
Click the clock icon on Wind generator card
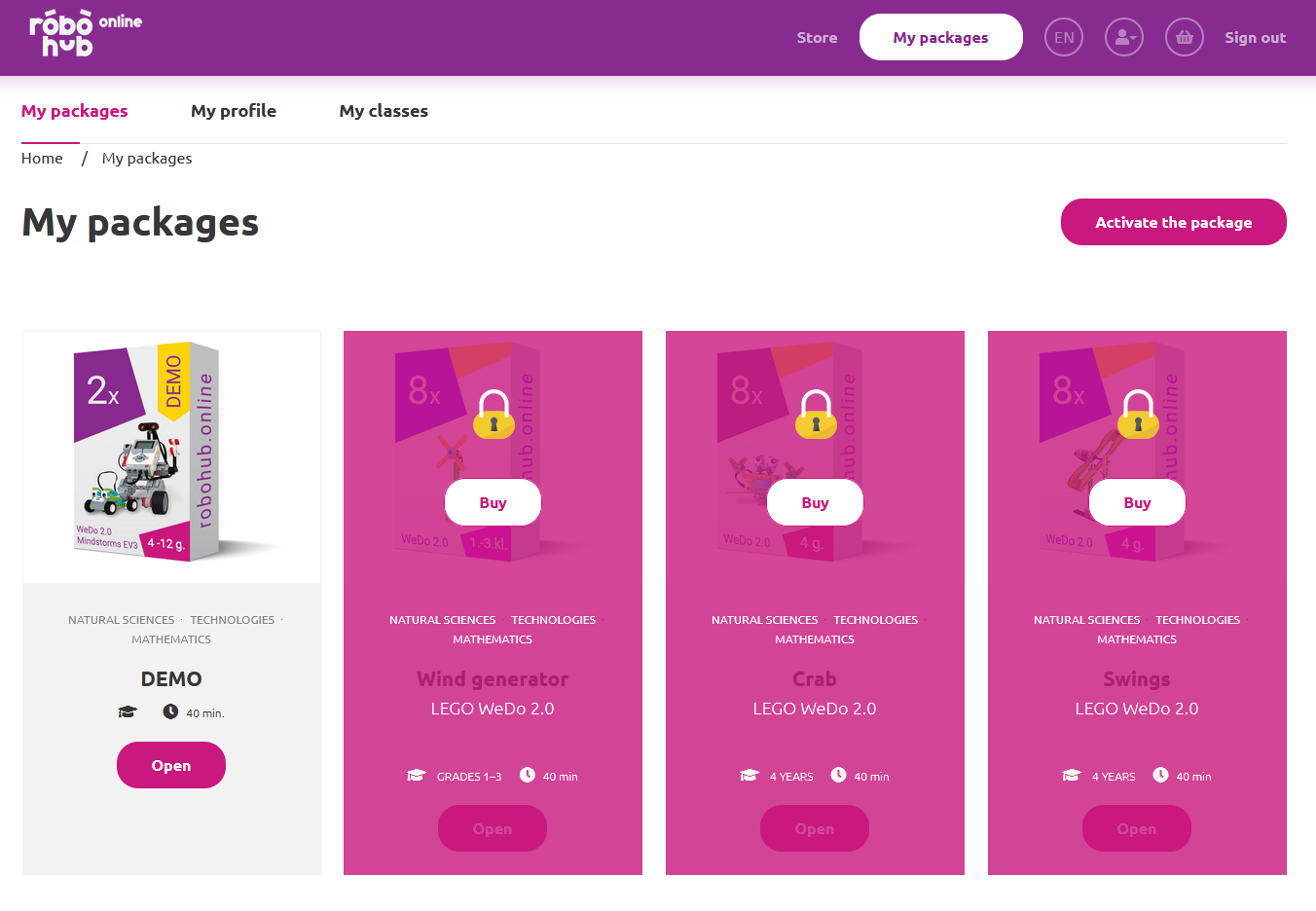527,775
